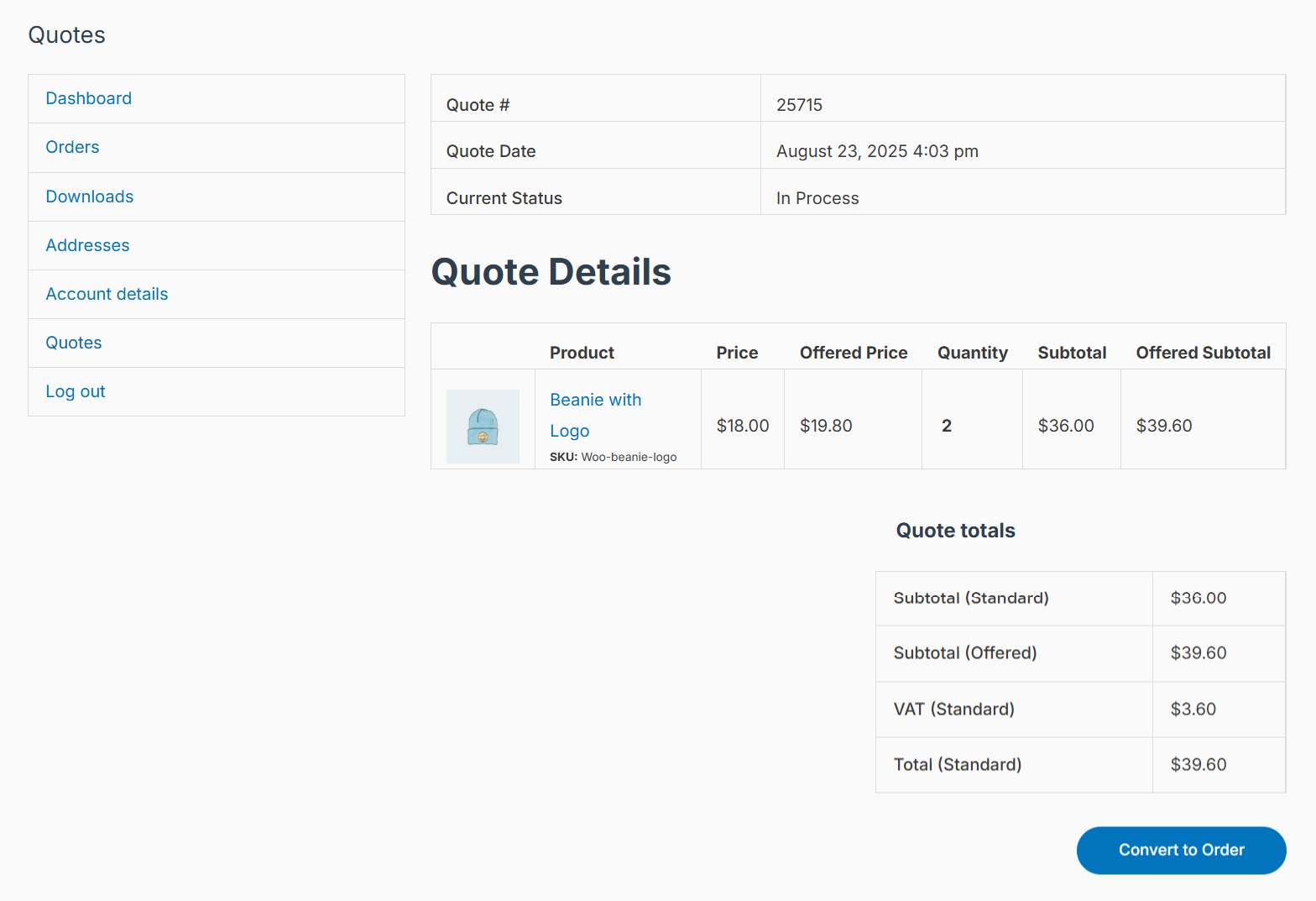Click the beanie product thumbnail image
This screenshot has width=1316, height=901.
pyautogui.click(x=483, y=426)
